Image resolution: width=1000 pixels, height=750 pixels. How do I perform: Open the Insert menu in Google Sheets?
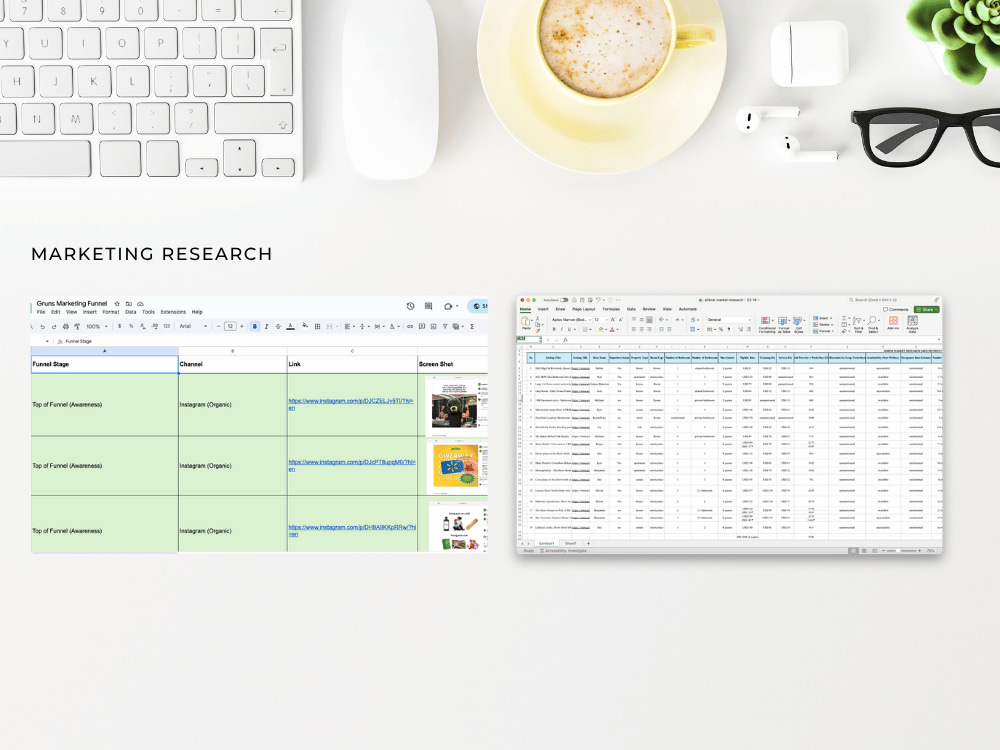(x=90, y=312)
